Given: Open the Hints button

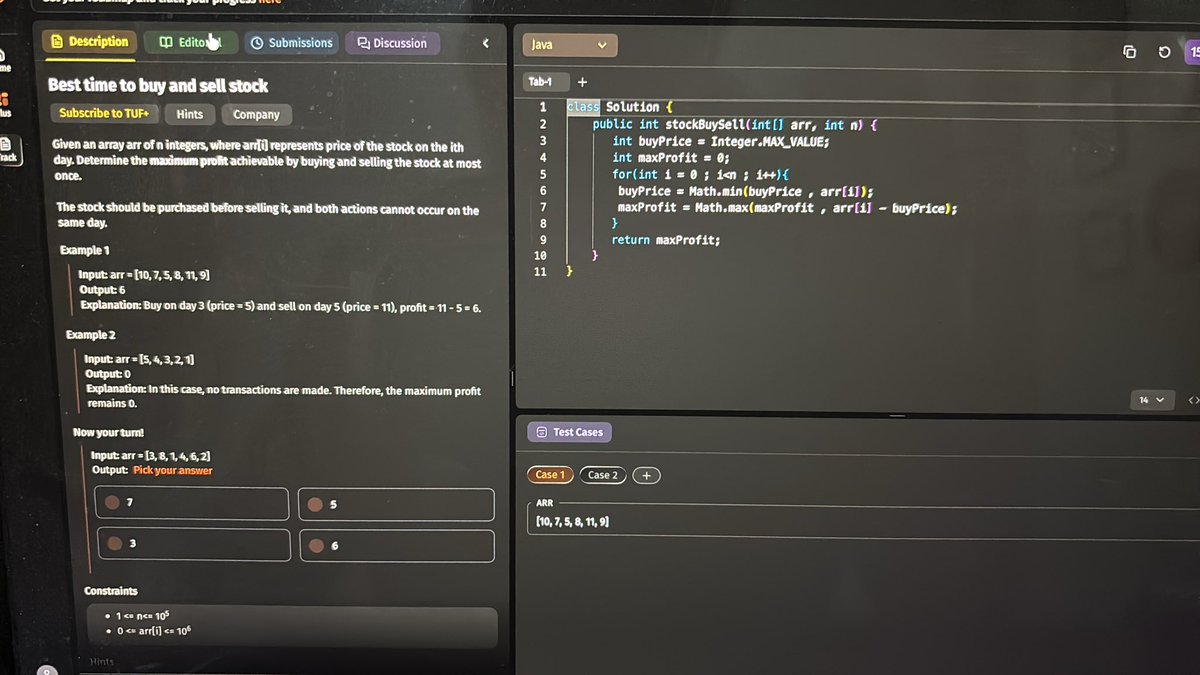Looking at the screenshot, I should pyautogui.click(x=189, y=114).
